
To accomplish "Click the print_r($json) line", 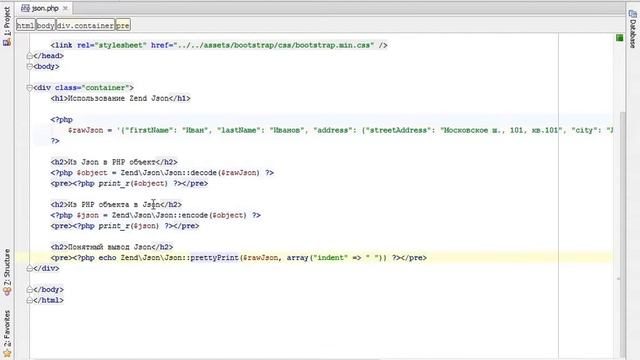I will pyautogui.click(x=125, y=226).
